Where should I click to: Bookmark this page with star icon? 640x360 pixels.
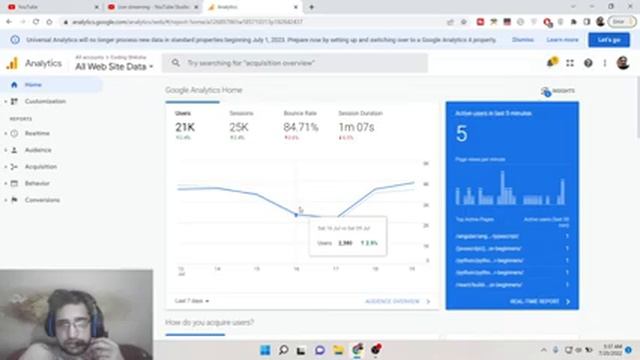[464, 22]
